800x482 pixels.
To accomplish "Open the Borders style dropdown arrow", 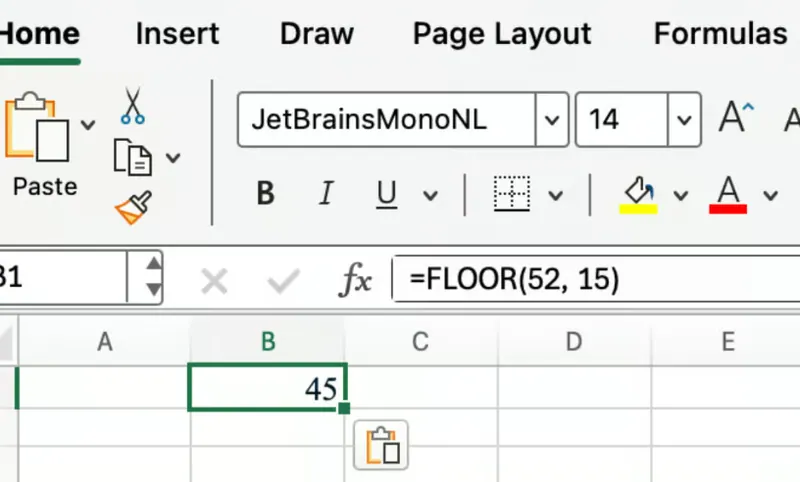I will 556,195.
